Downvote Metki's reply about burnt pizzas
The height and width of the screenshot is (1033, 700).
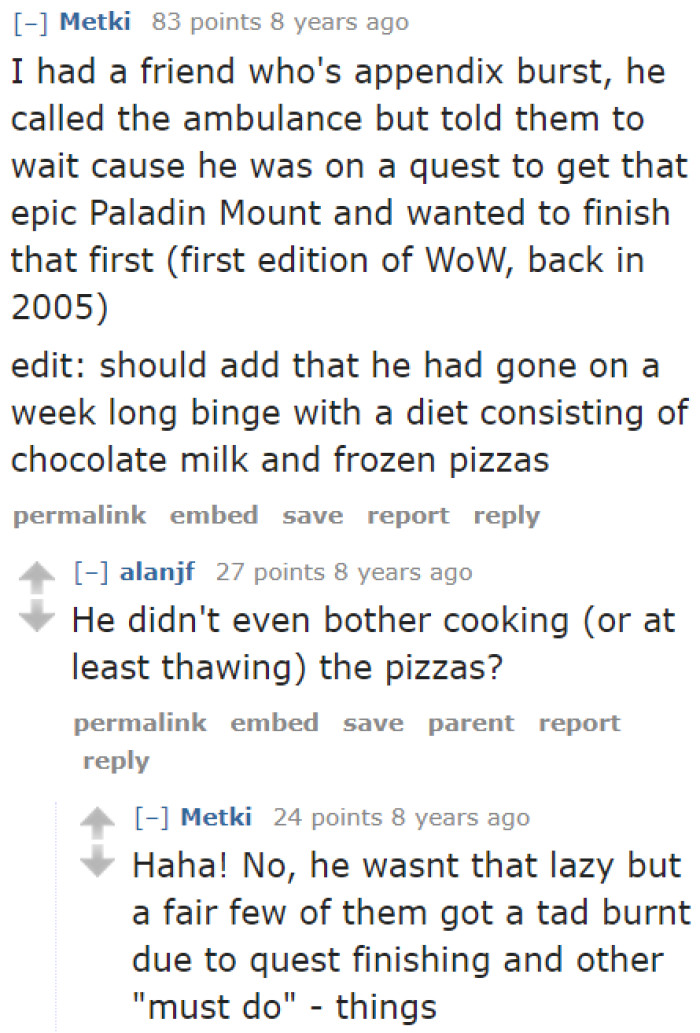(99, 860)
